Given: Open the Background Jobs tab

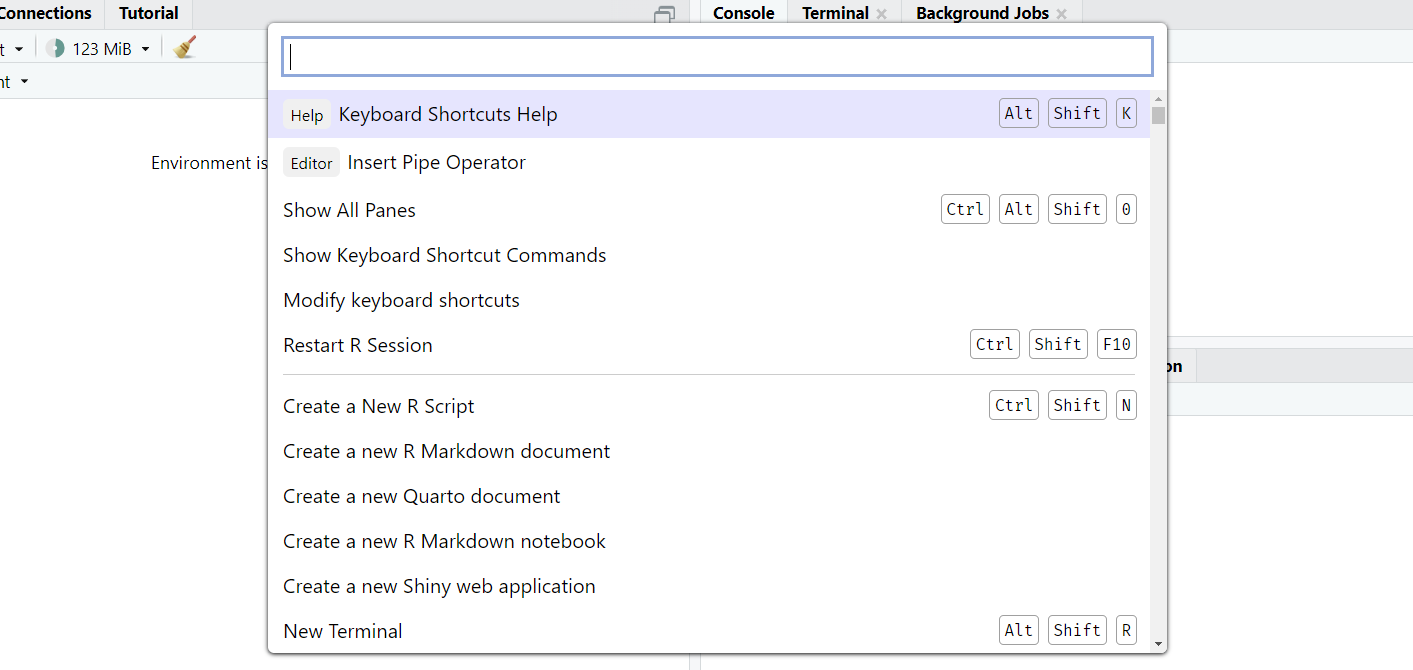Looking at the screenshot, I should tap(981, 14).
